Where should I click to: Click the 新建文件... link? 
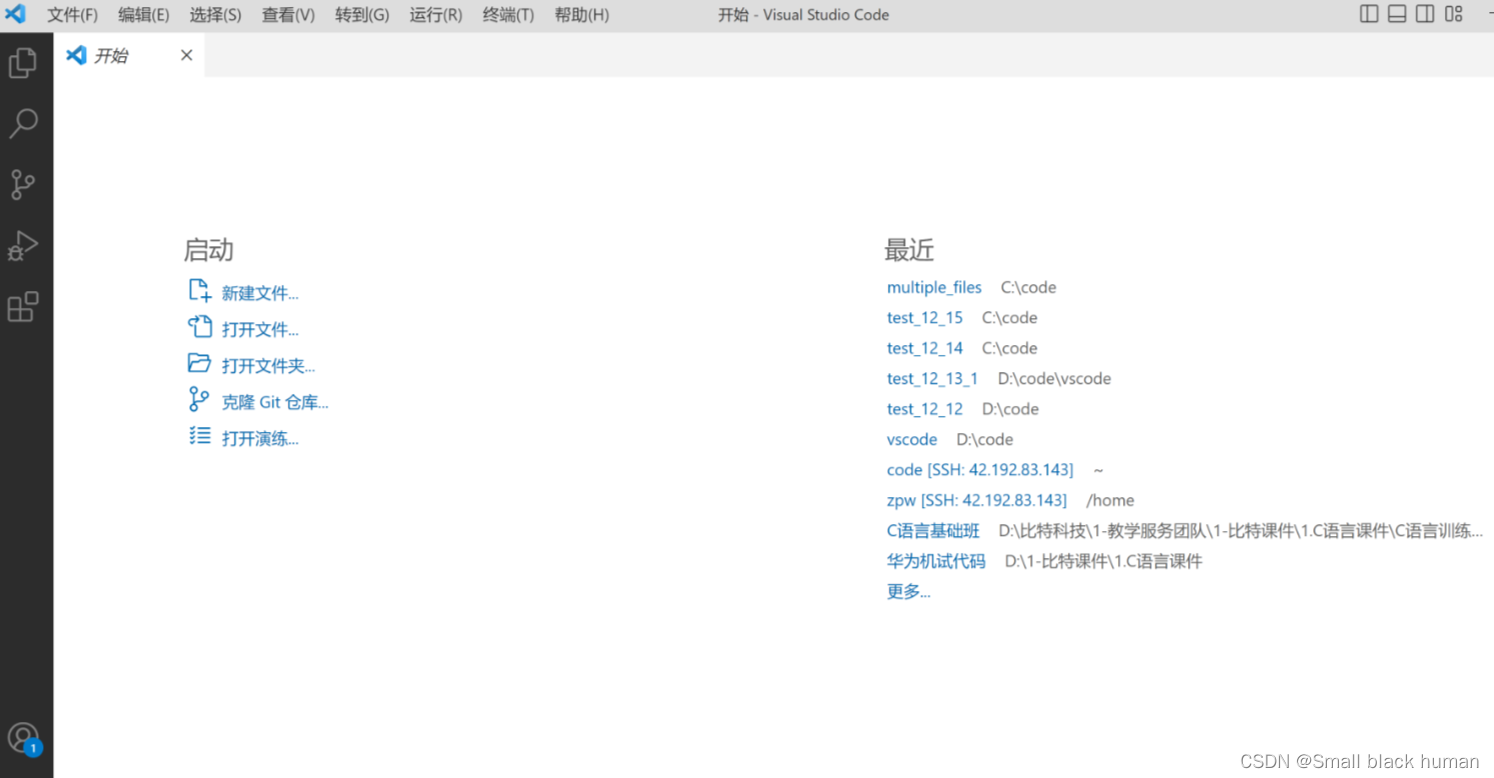[x=260, y=293]
